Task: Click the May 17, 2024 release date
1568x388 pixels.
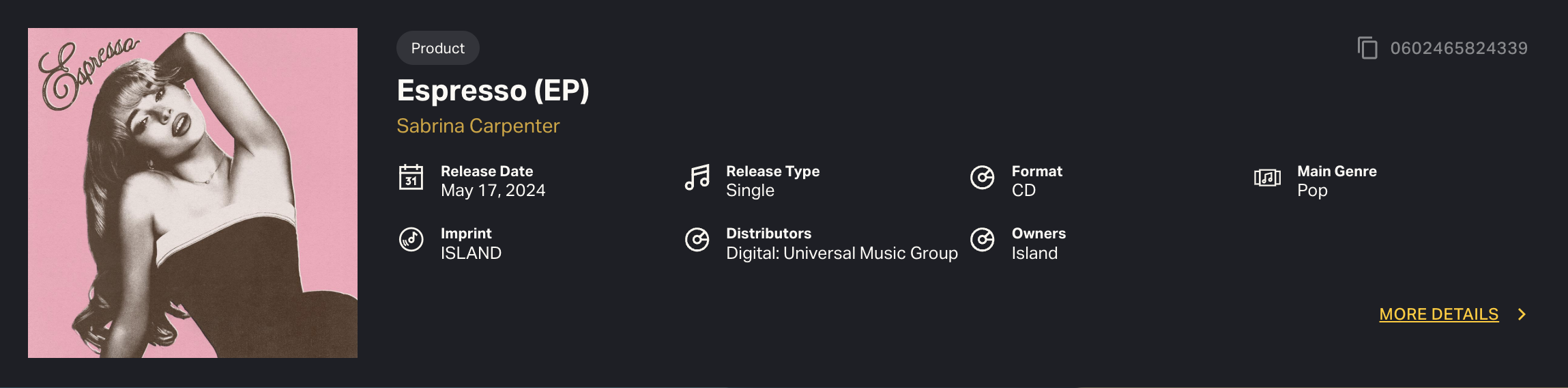Action: 493,191
